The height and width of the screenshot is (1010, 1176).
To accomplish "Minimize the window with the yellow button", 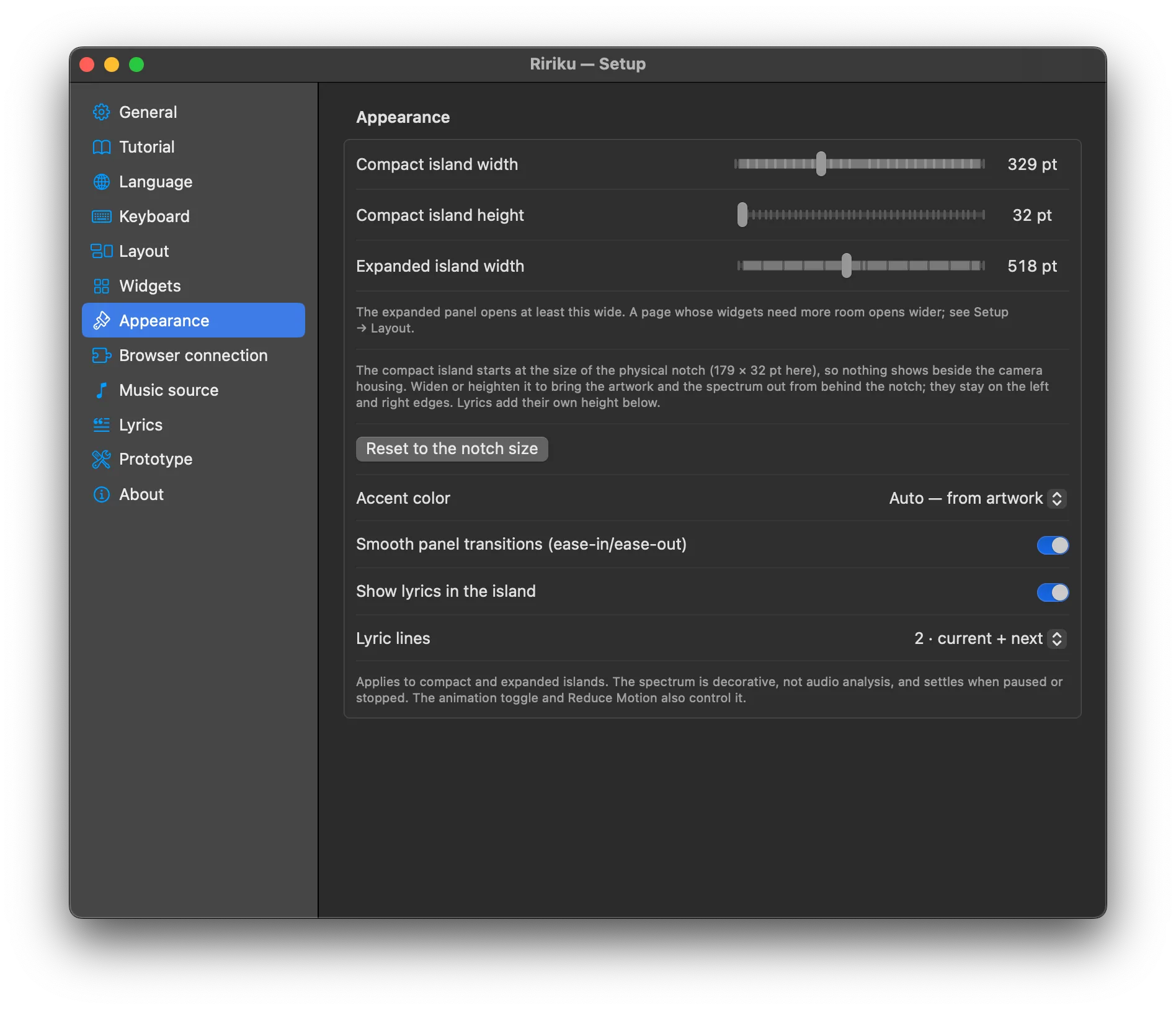I will 112,65.
